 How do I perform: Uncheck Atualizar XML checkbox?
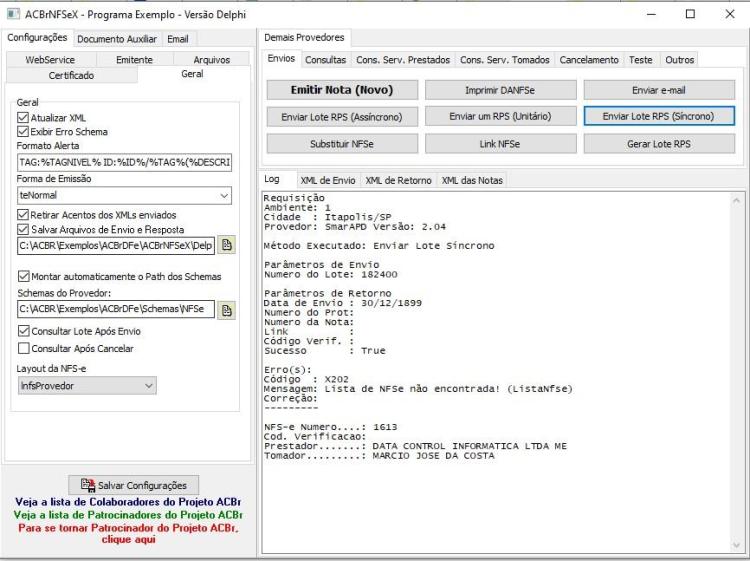click(x=22, y=118)
